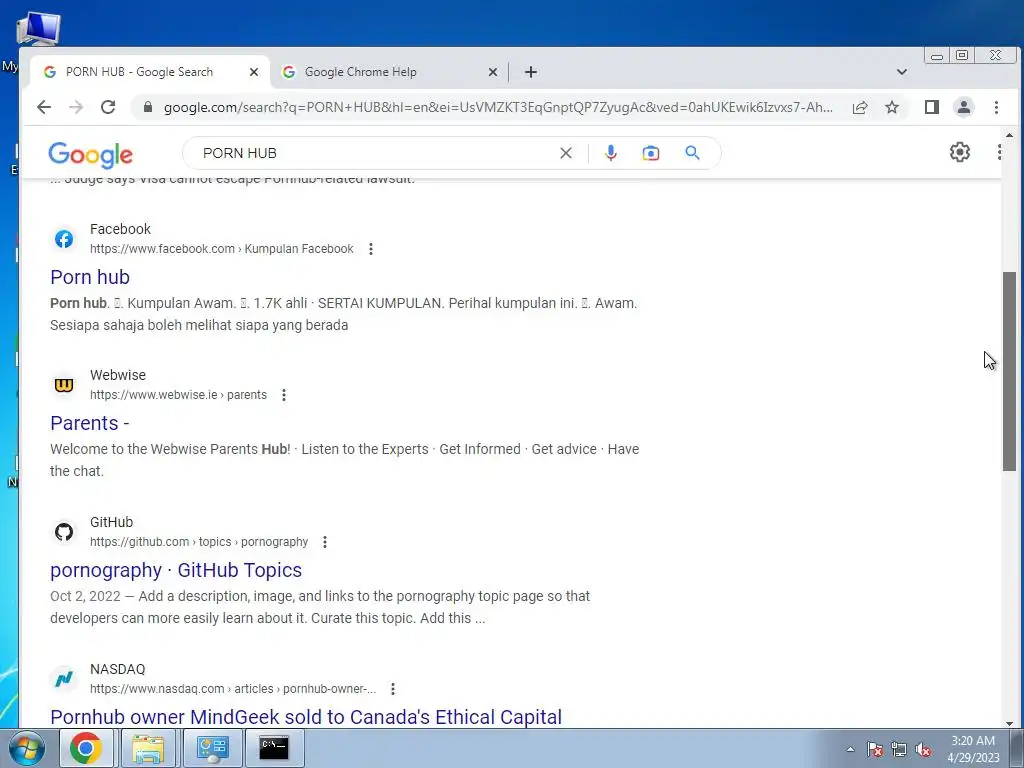The height and width of the screenshot is (768, 1024).
Task: Open Chrome three-dot menu
Action: (997, 107)
